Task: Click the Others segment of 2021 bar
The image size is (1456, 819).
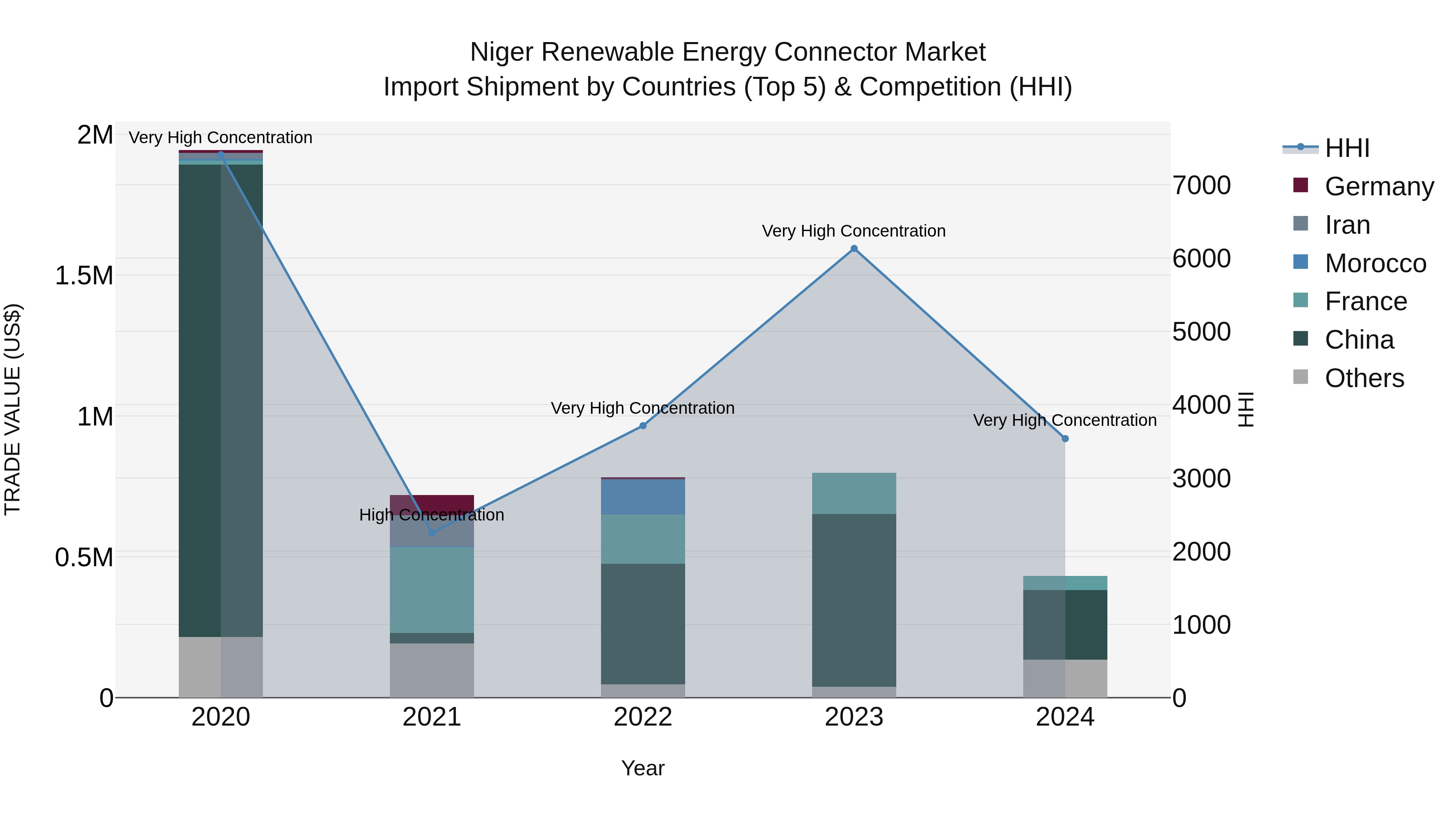Action: point(432,670)
